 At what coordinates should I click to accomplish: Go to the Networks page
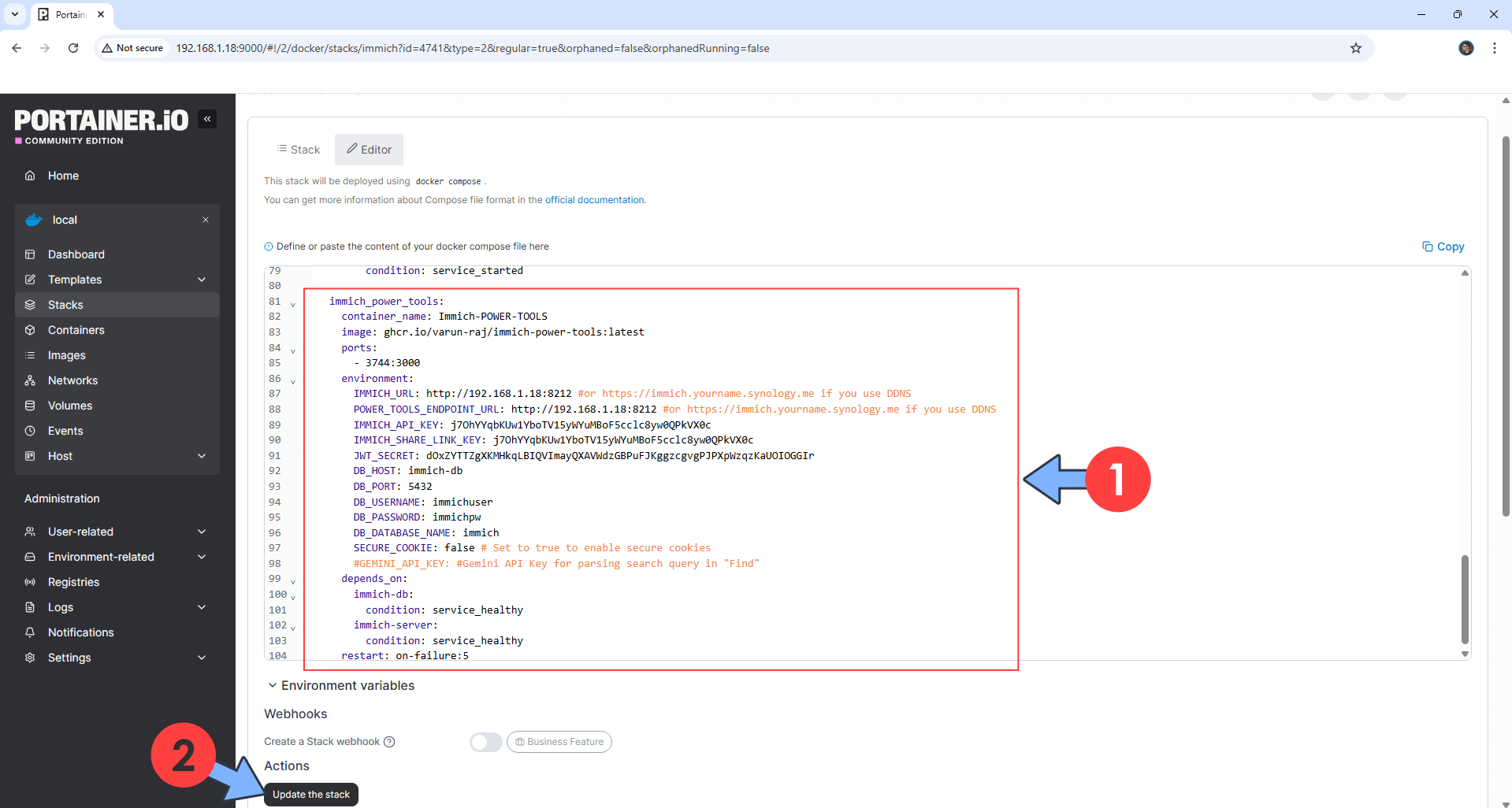(72, 380)
